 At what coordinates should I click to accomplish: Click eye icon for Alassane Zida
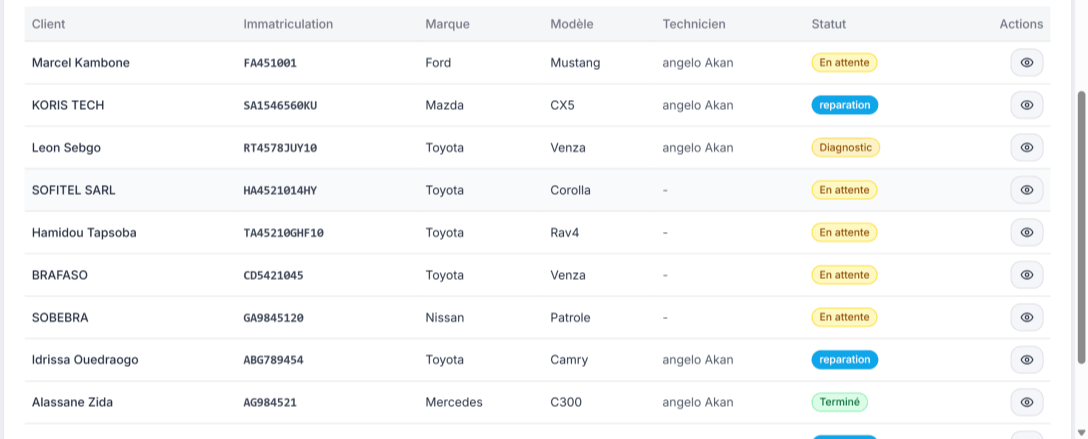(1026, 402)
